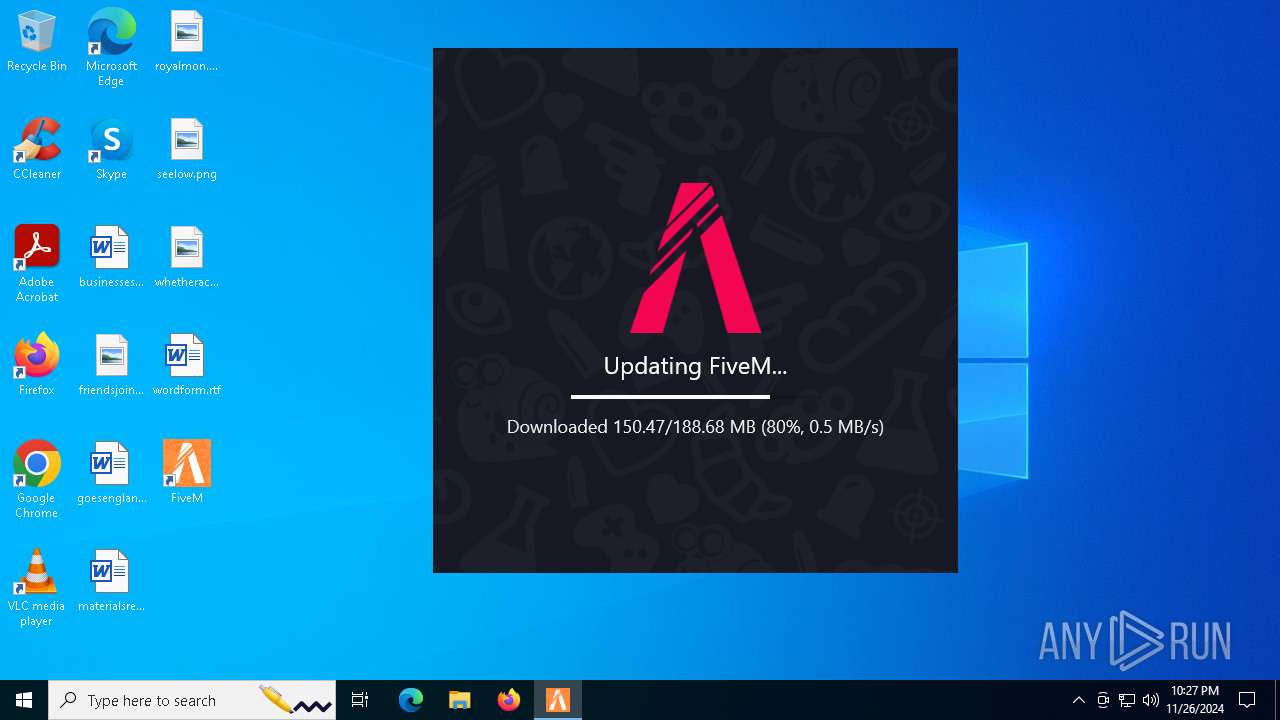
Task: Select the materialsre Word document
Action: 111,582
